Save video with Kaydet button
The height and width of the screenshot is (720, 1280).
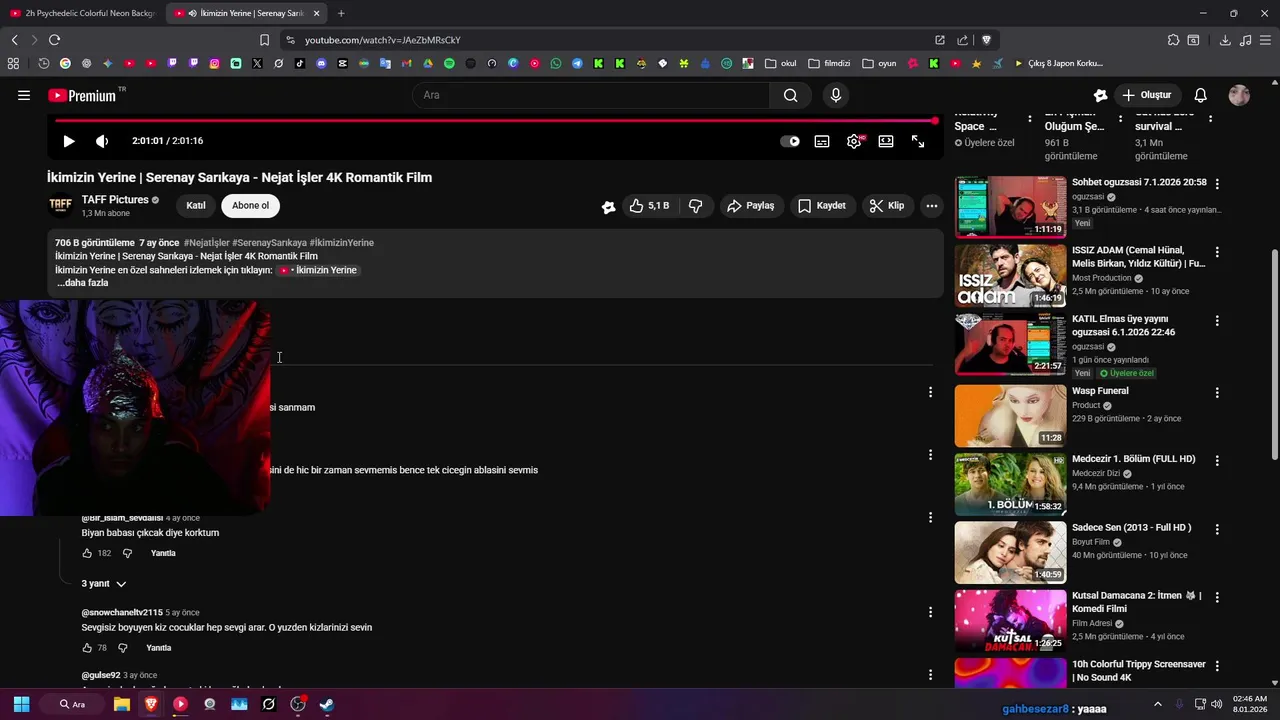click(822, 206)
